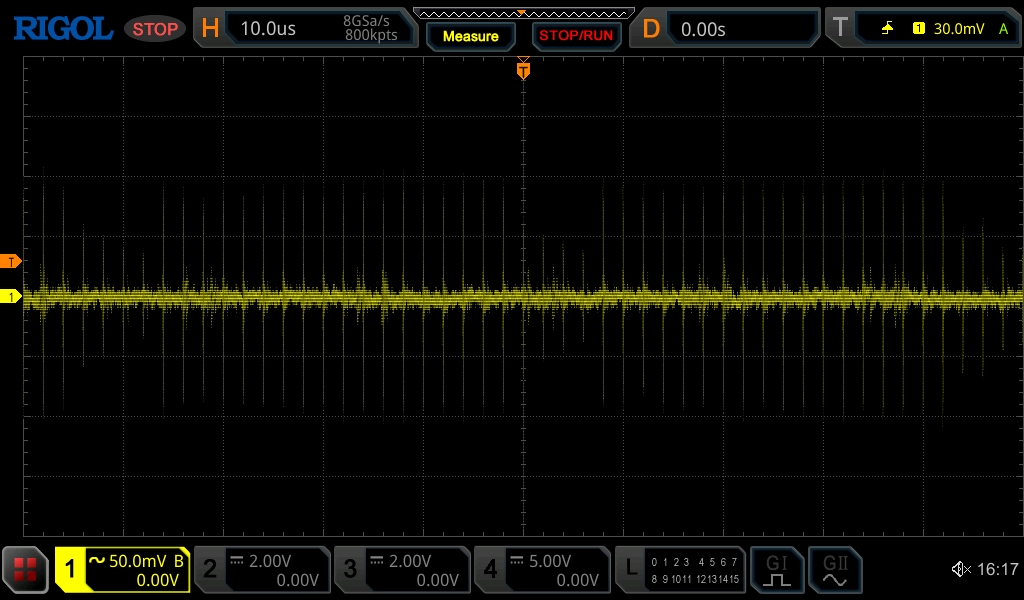The image size is (1024, 600).
Task: Open the red function navigation menu icon
Action: coord(25,570)
